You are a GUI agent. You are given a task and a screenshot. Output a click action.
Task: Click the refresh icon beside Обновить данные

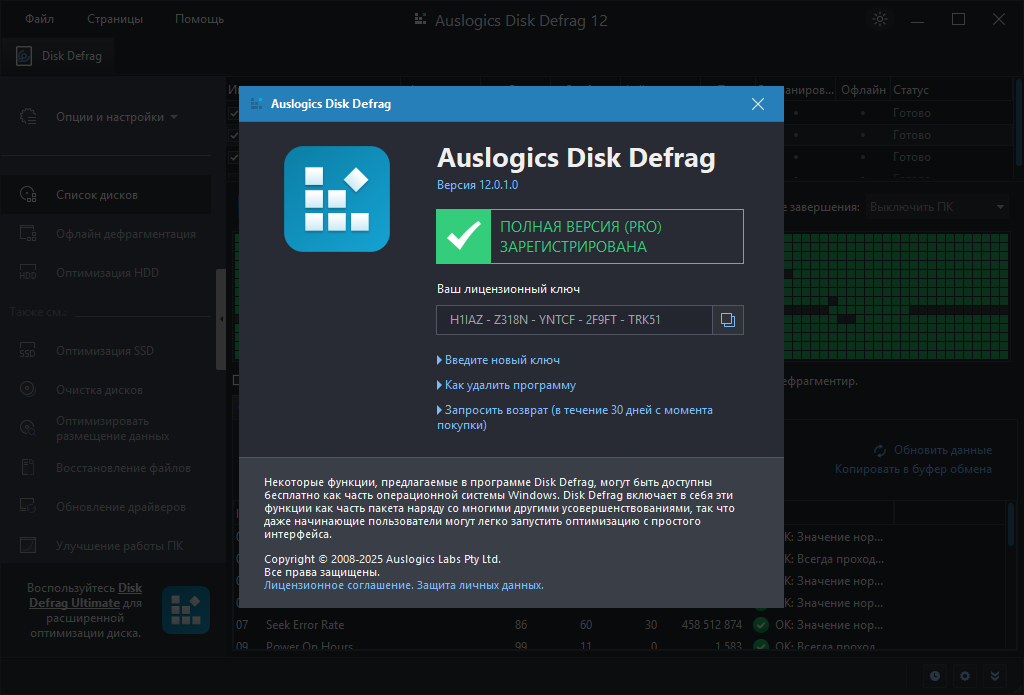(880, 451)
